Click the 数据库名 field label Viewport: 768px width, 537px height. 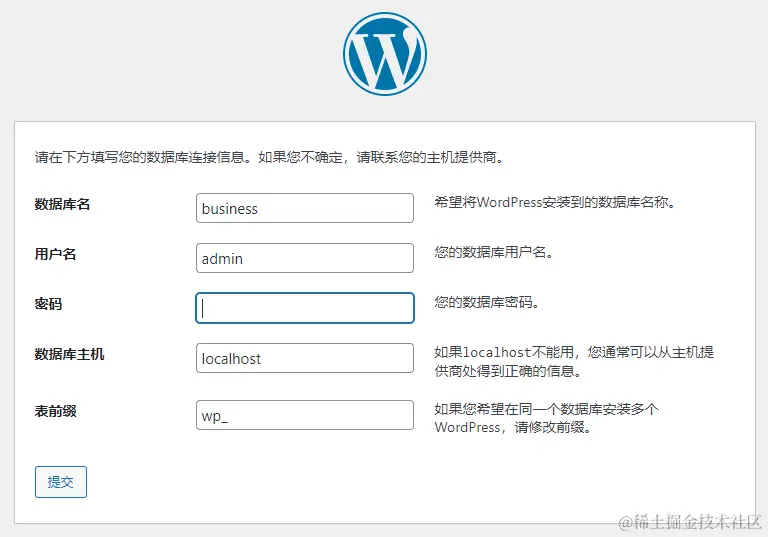(62, 204)
